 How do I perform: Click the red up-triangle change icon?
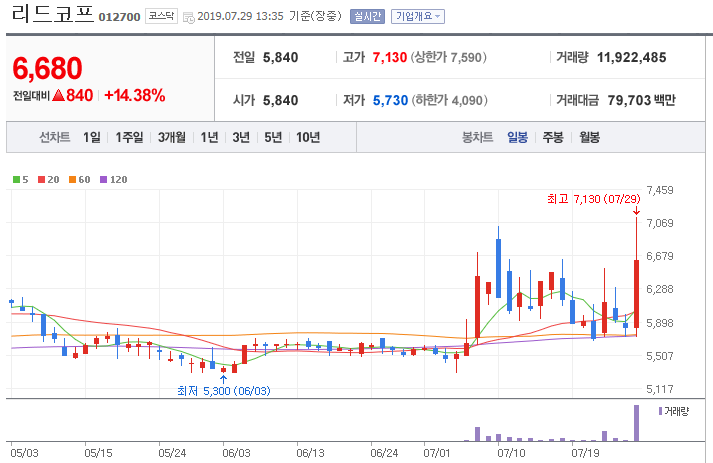[x=58, y=95]
